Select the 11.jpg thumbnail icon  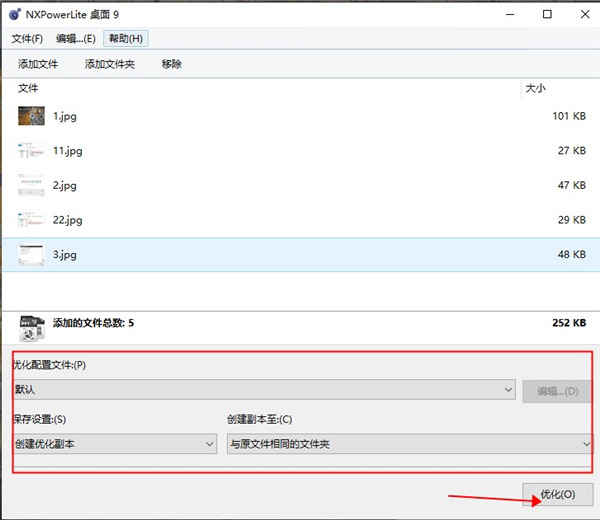click(x=31, y=150)
